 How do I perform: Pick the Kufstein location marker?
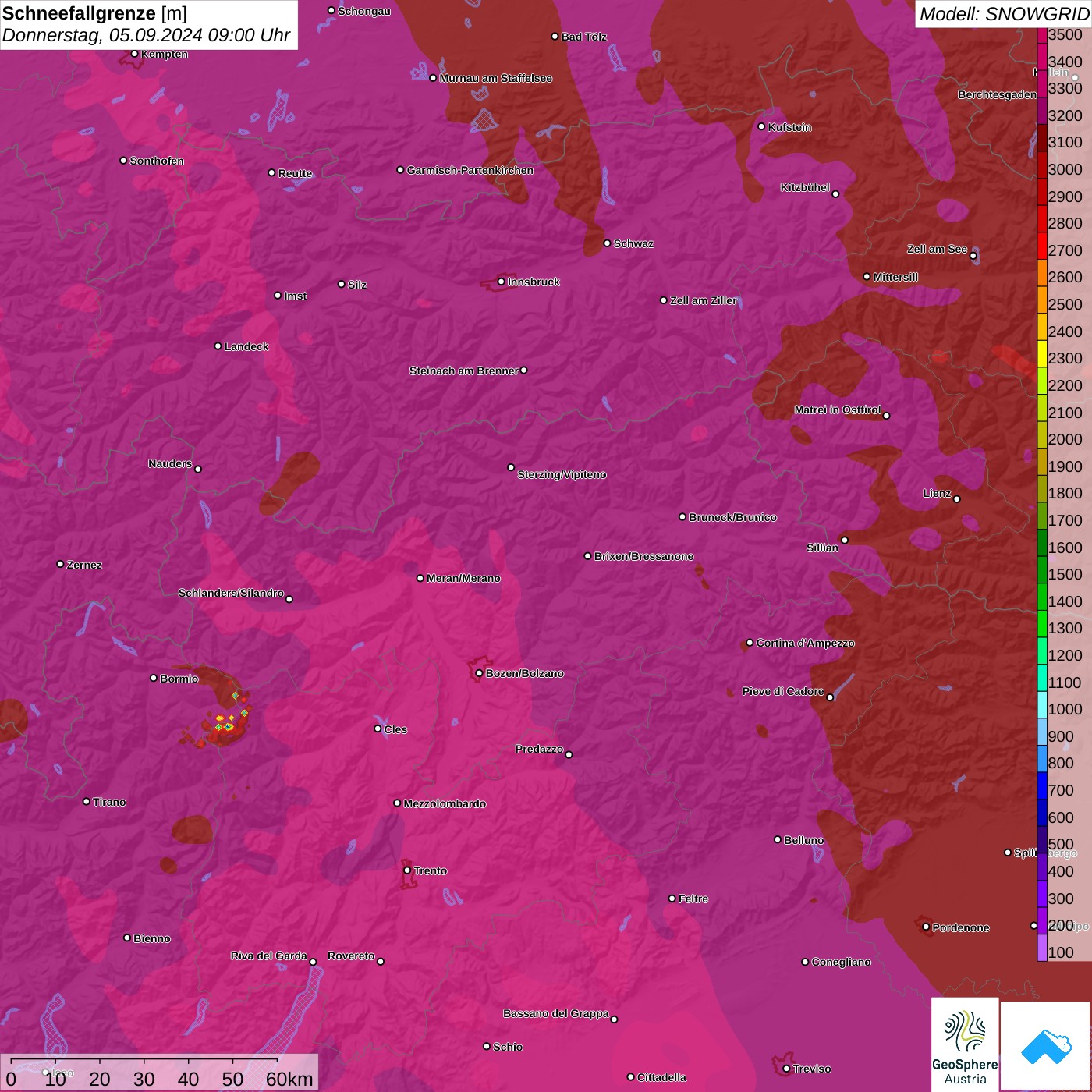(x=762, y=126)
